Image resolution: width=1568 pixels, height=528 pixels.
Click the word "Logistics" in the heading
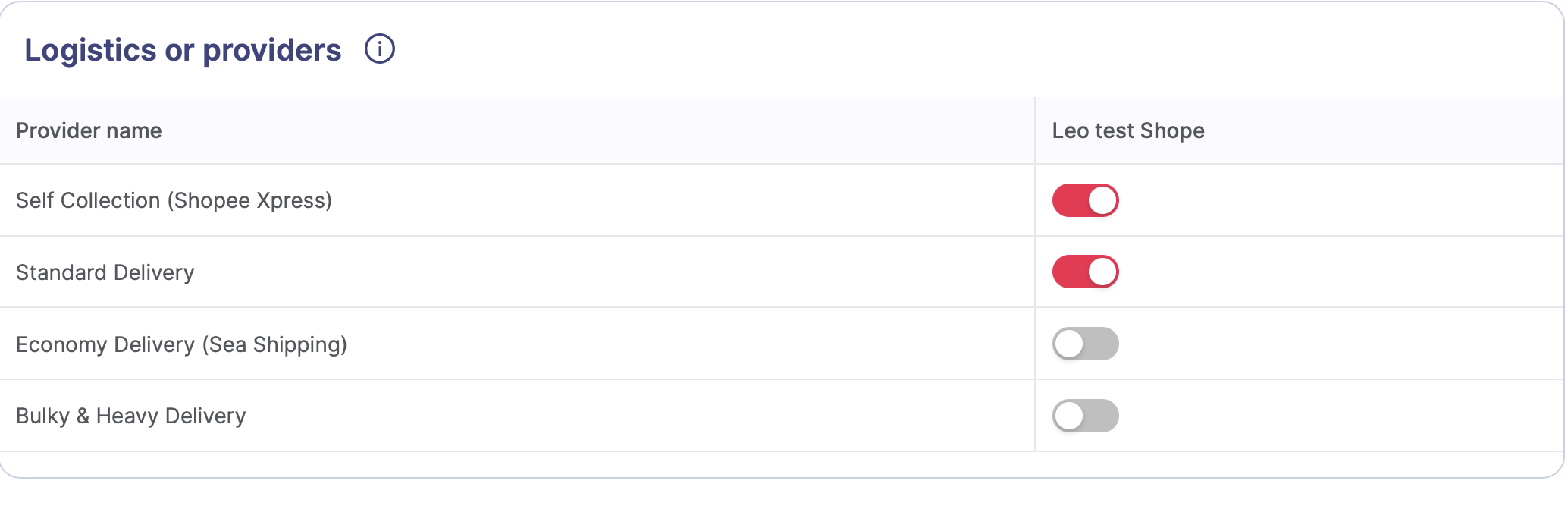pyautogui.click(x=90, y=50)
